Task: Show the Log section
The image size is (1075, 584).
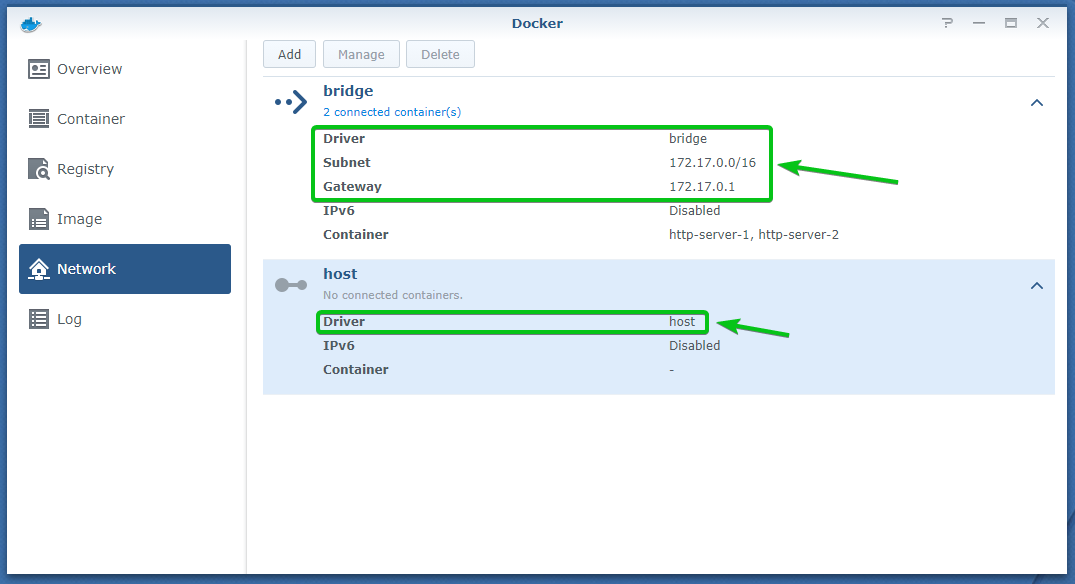Action: coord(125,319)
